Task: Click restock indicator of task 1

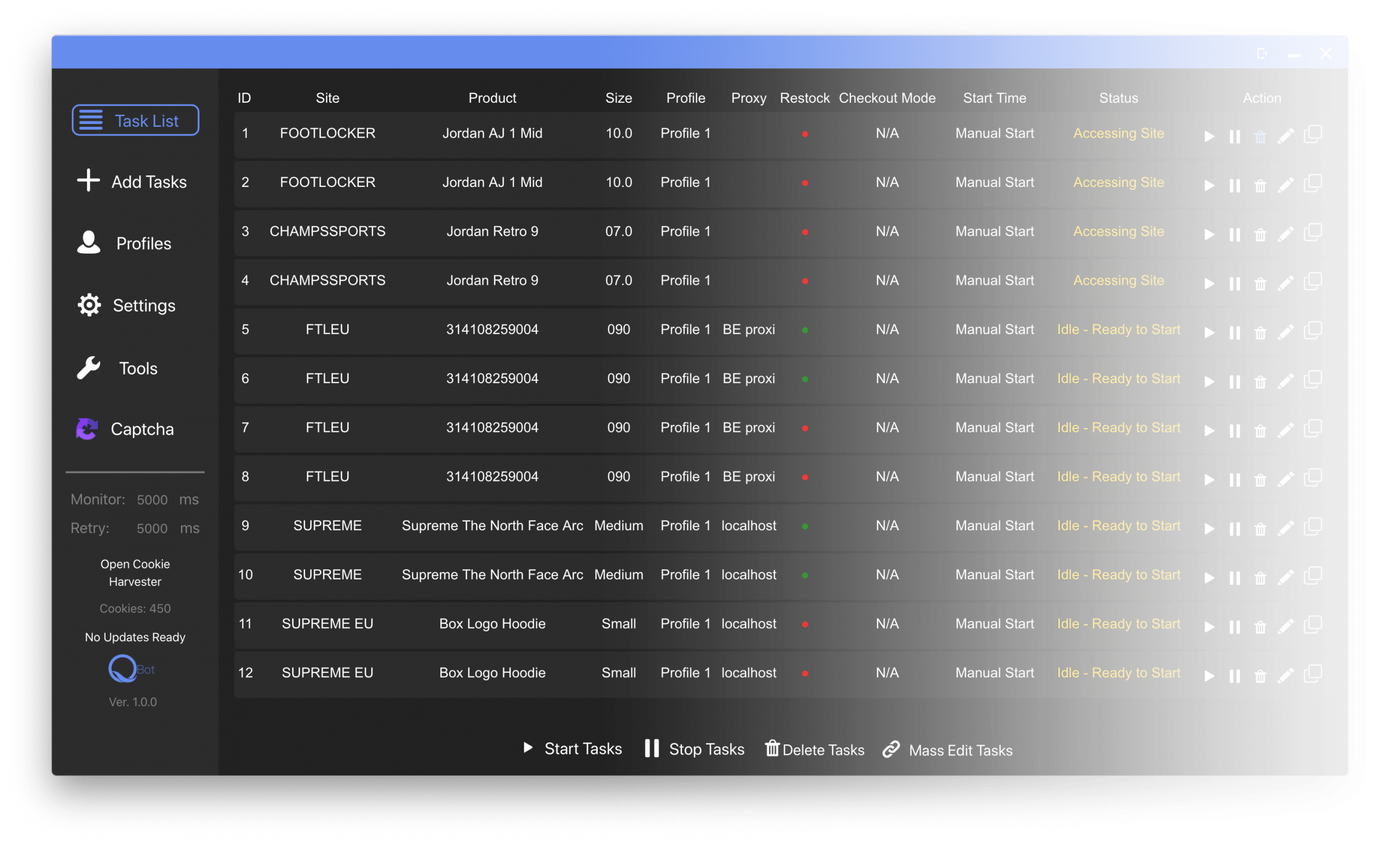Action: 804,134
